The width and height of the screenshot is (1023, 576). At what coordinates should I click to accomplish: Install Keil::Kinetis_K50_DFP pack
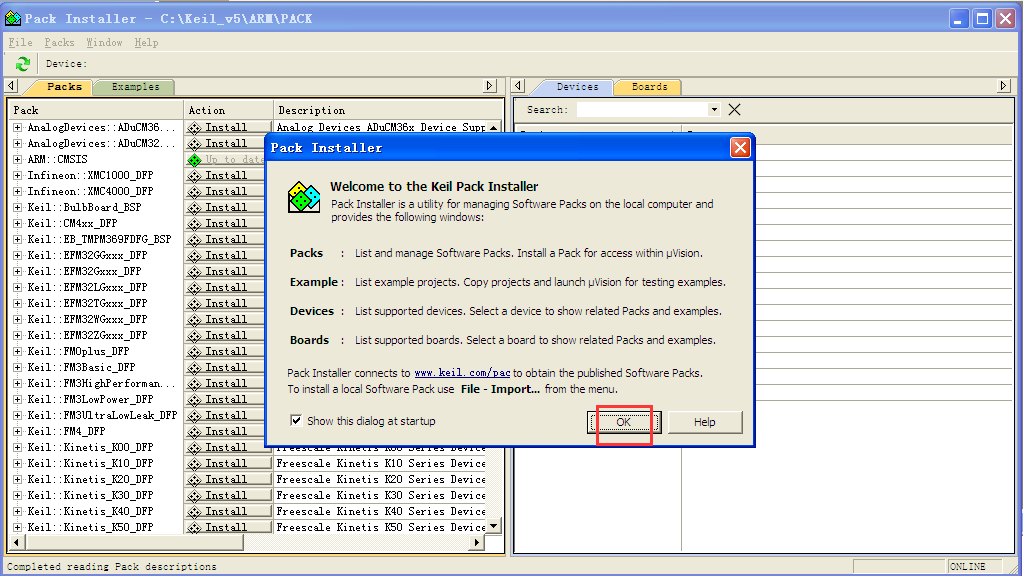point(228,527)
